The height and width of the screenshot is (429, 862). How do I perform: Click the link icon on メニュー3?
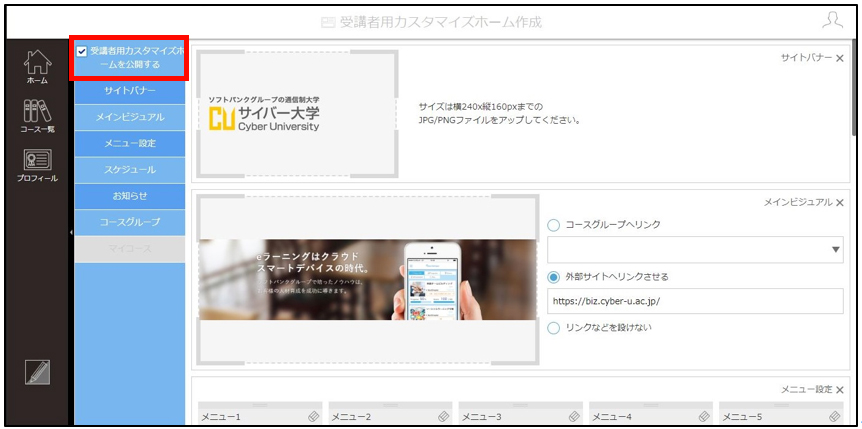coord(574,416)
